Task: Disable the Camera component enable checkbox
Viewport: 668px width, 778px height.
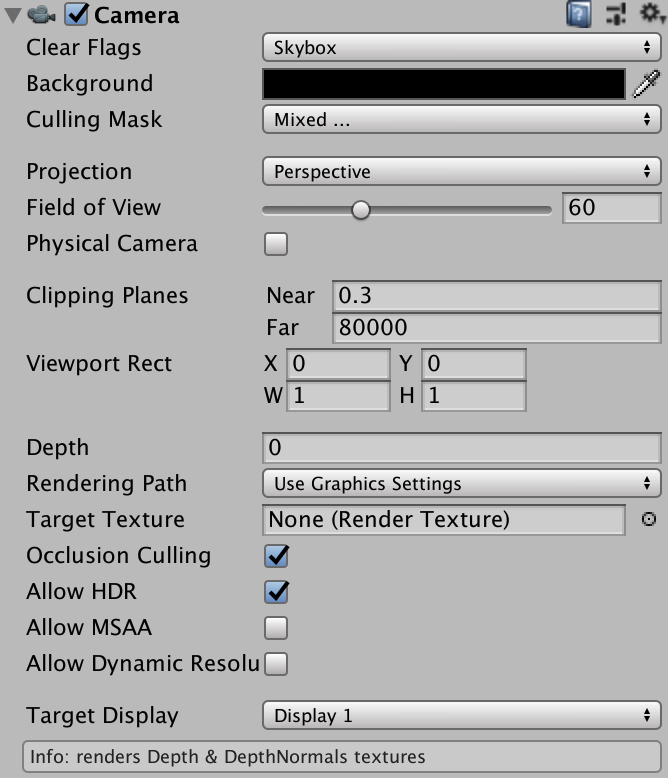Action: [x=78, y=15]
